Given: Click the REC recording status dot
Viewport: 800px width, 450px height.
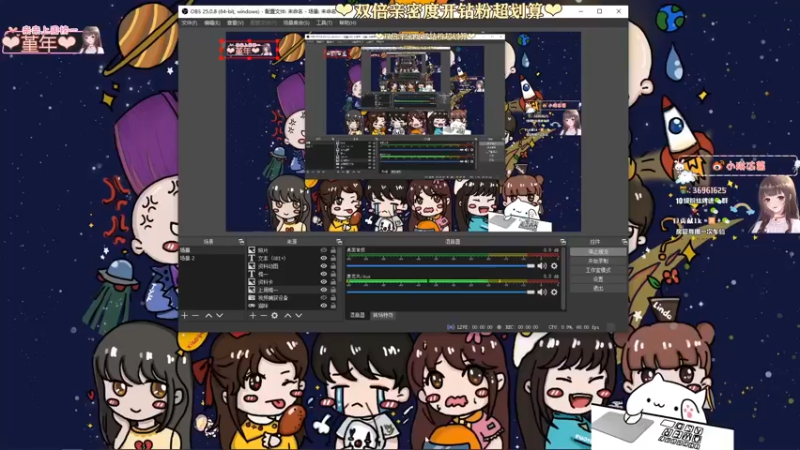Looking at the screenshot, I should click(x=499, y=327).
